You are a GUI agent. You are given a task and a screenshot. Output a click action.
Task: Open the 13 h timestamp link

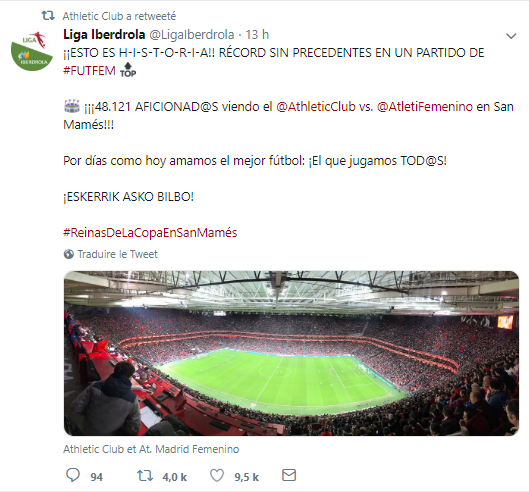(257, 34)
